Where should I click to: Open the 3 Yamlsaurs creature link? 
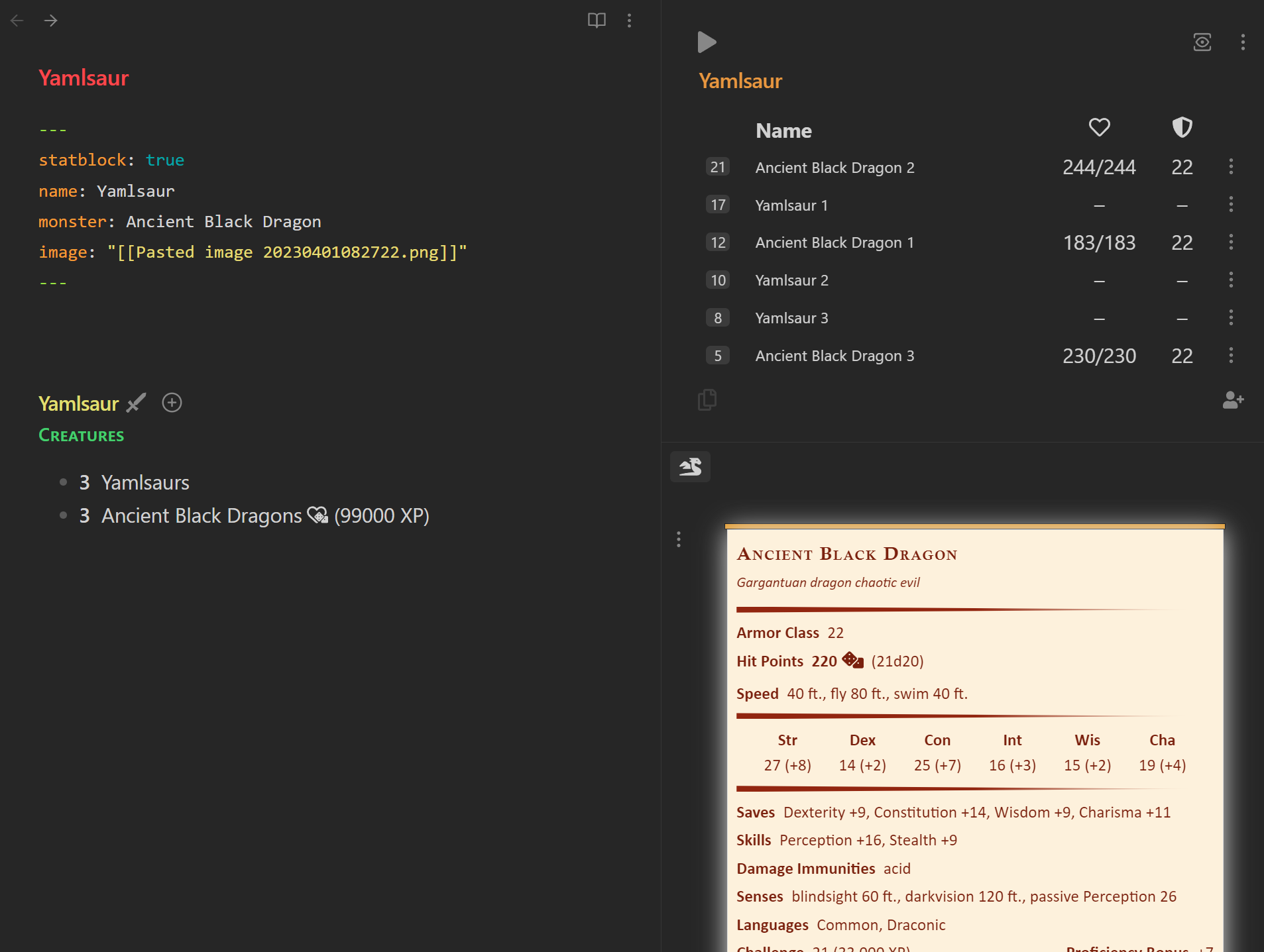pos(145,482)
